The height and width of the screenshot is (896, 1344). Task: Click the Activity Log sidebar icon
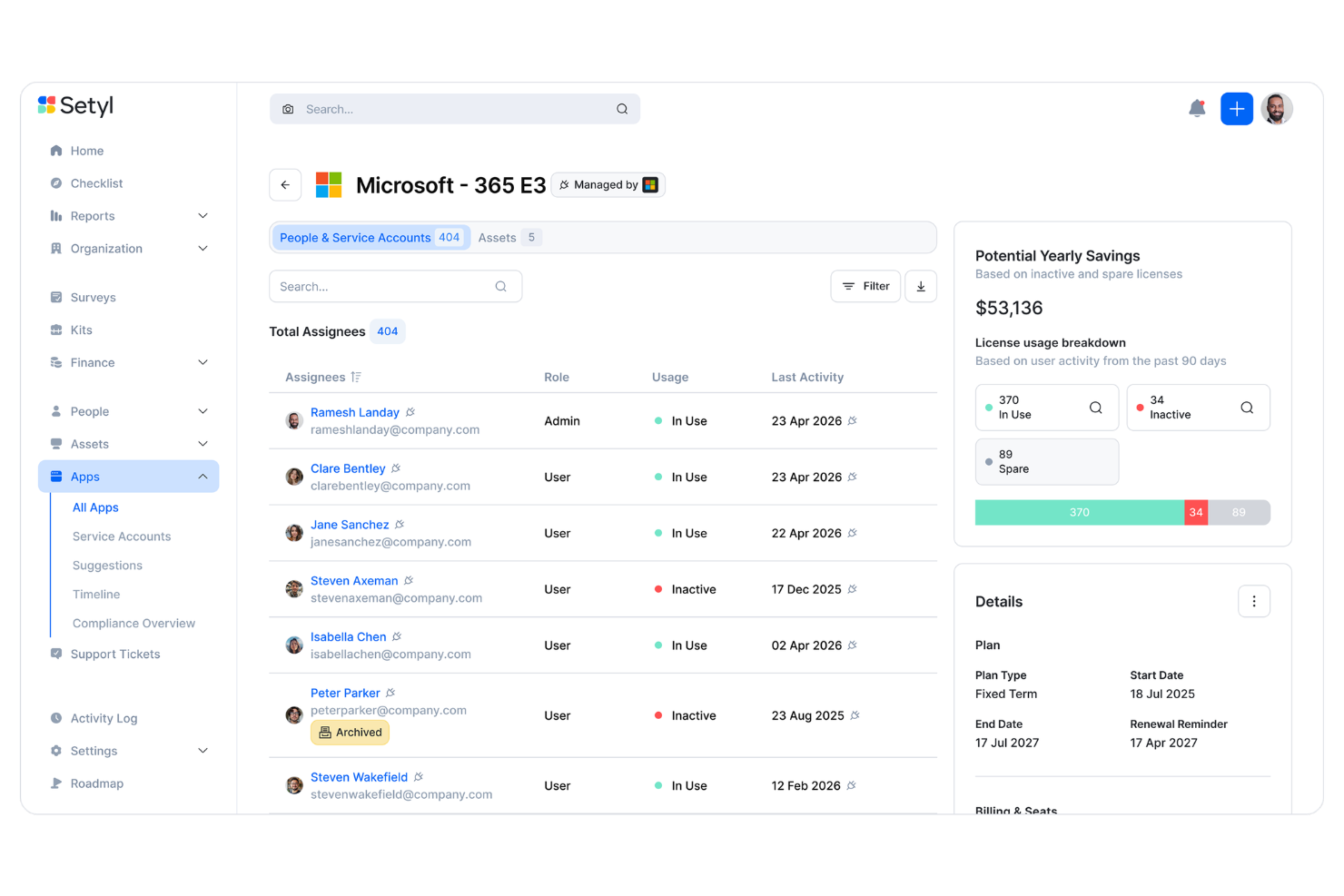coord(56,718)
